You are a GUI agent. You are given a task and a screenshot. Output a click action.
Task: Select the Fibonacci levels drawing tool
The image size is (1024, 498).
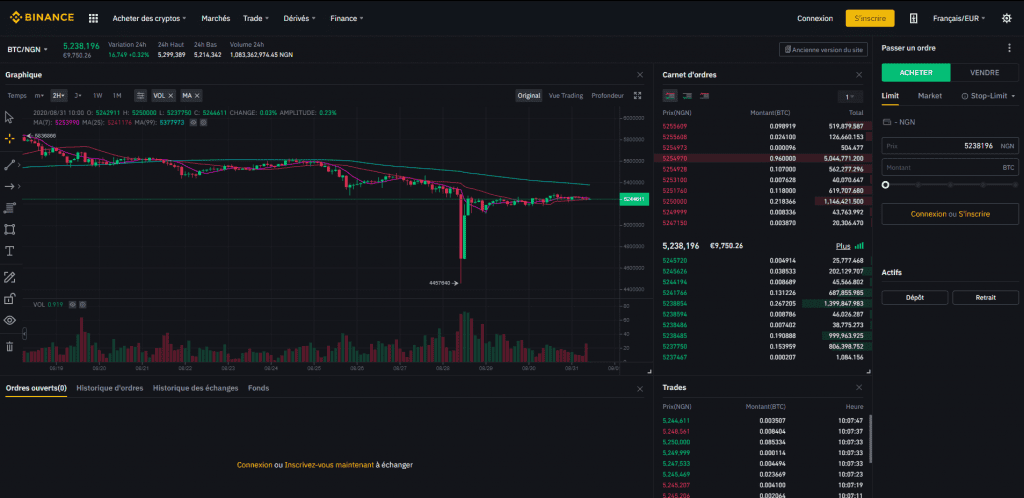tap(9, 208)
